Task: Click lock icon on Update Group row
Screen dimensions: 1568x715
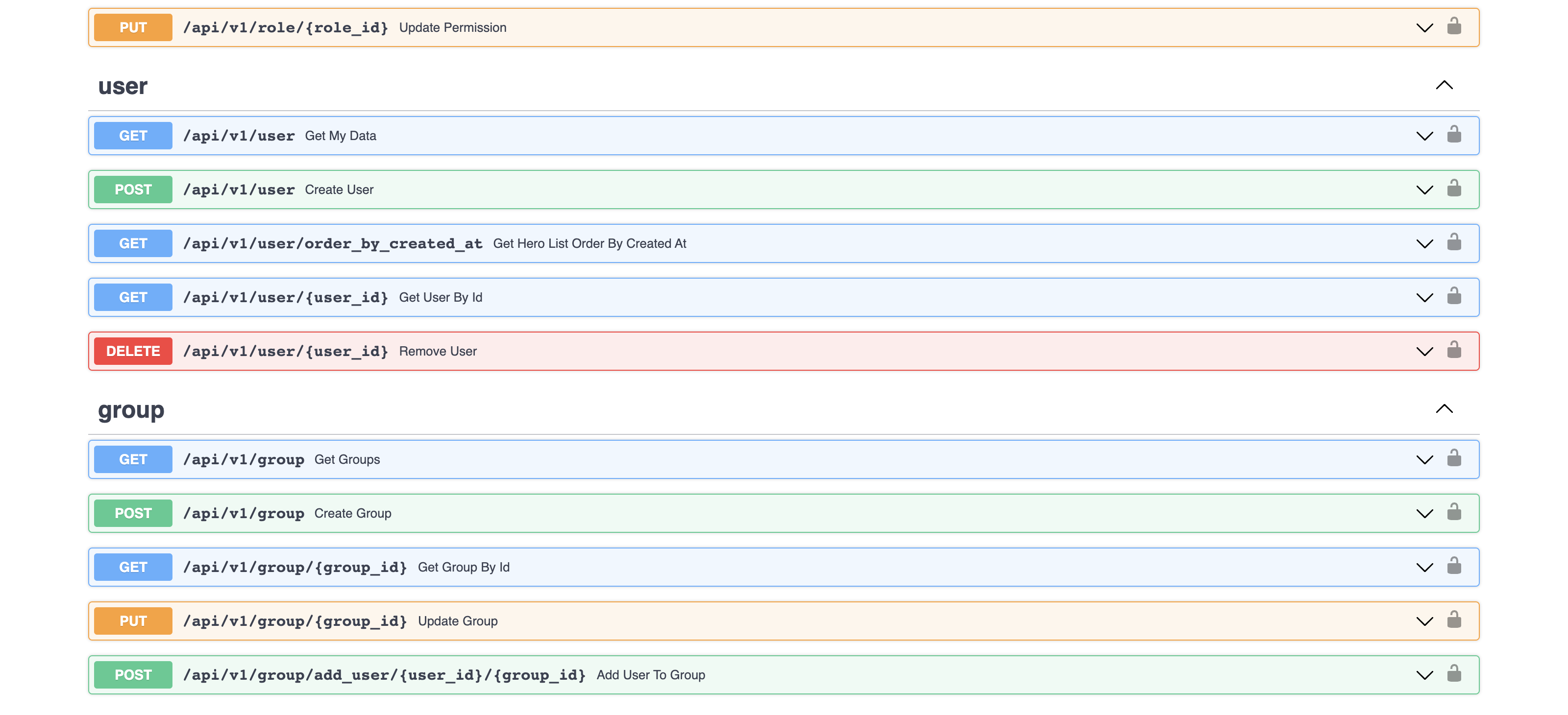Action: coord(1453,620)
